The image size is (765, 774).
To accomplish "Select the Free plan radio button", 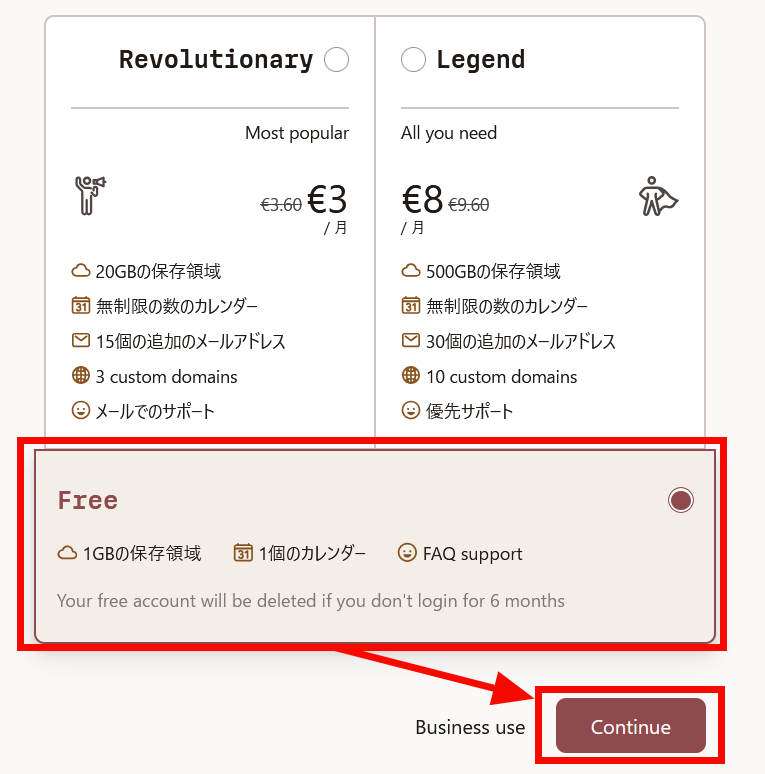I will (681, 500).
